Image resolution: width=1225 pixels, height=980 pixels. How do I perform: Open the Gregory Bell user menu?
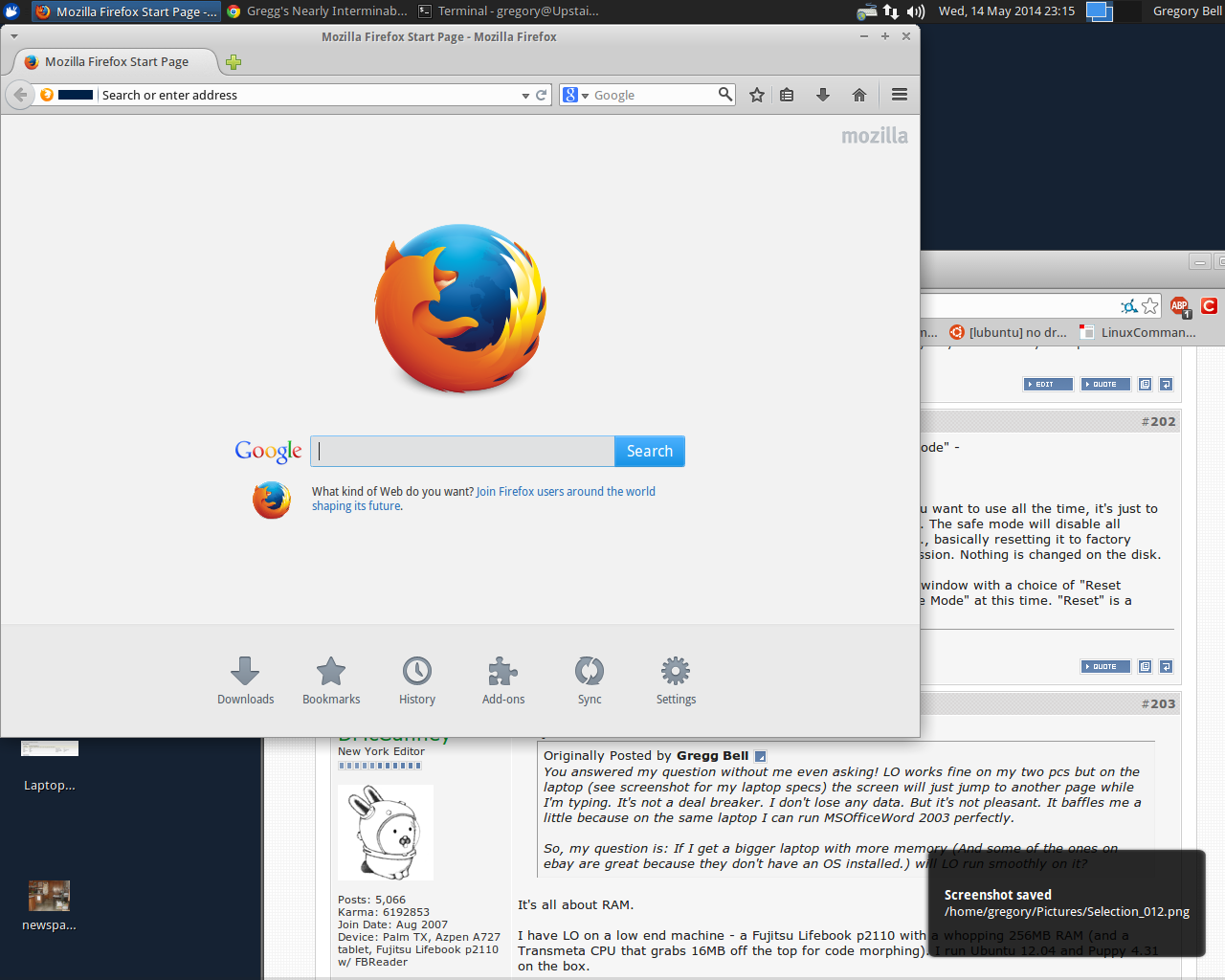click(x=1187, y=11)
